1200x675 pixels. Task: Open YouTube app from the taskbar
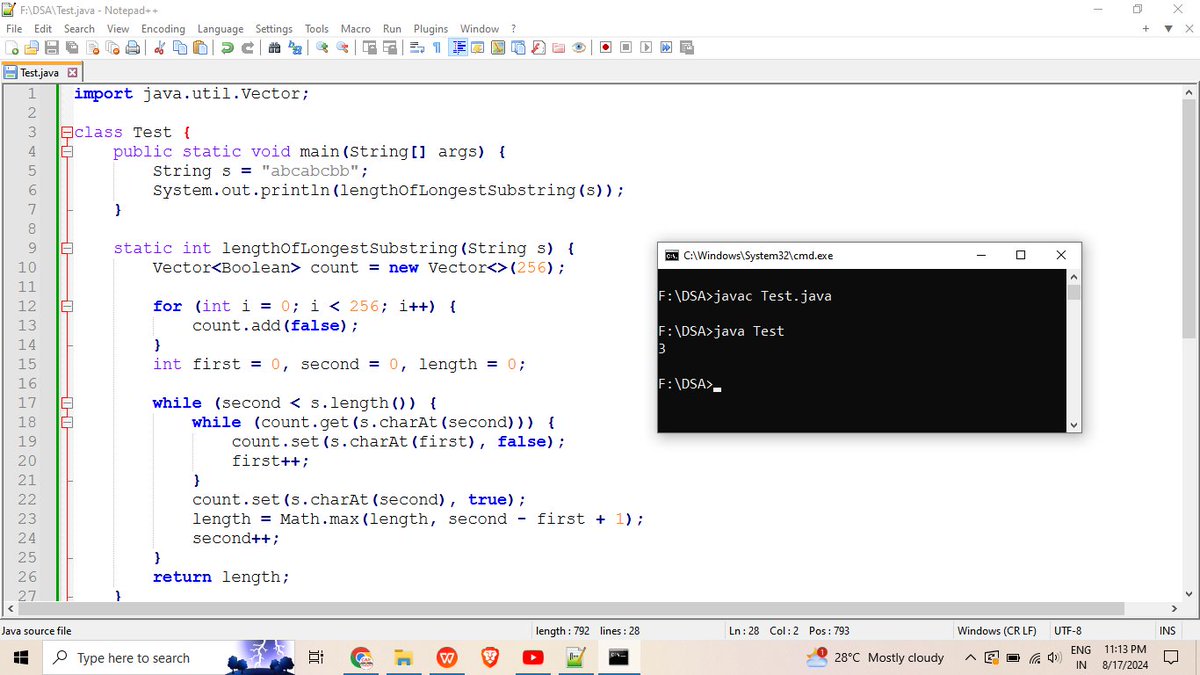(x=532, y=658)
